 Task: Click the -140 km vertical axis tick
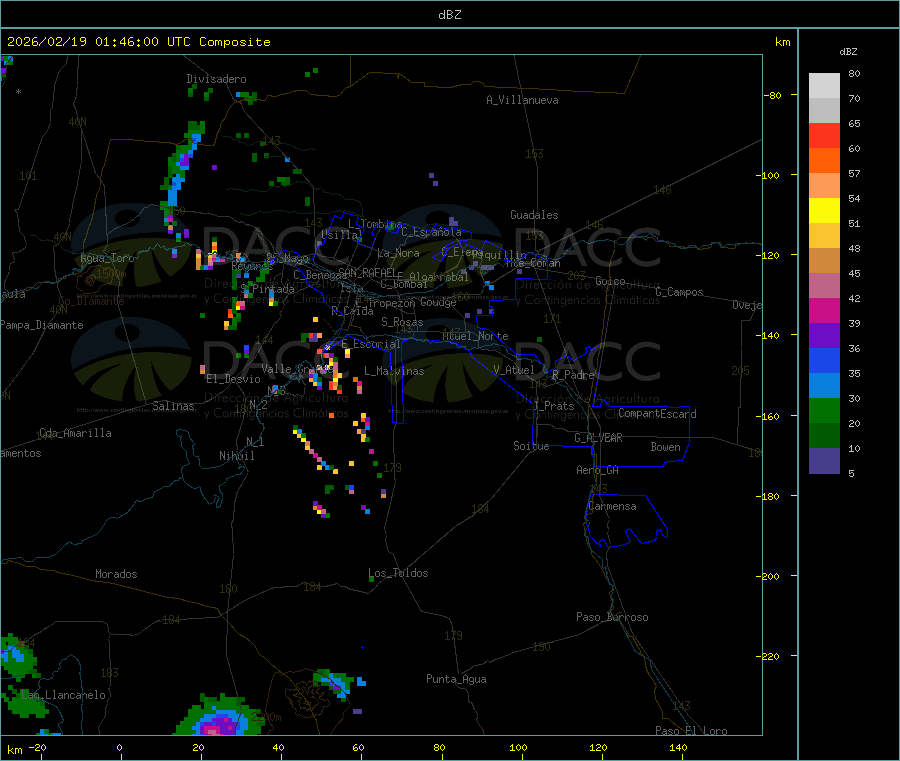point(770,336)
